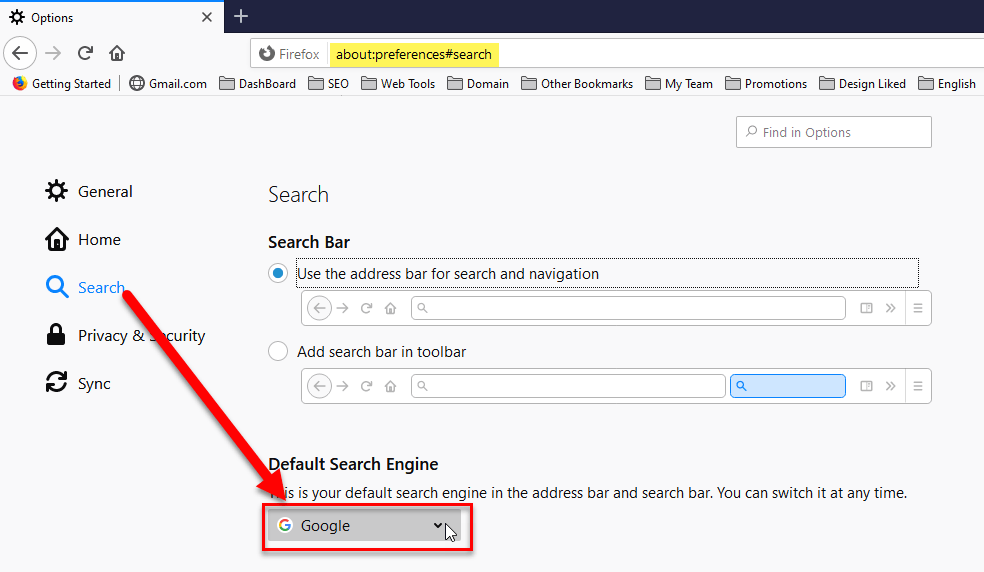The height and width of the screenshot is (572, 984).
Task: Open the Design Liked bookmarks folder
Action: [x=862, y=84]
